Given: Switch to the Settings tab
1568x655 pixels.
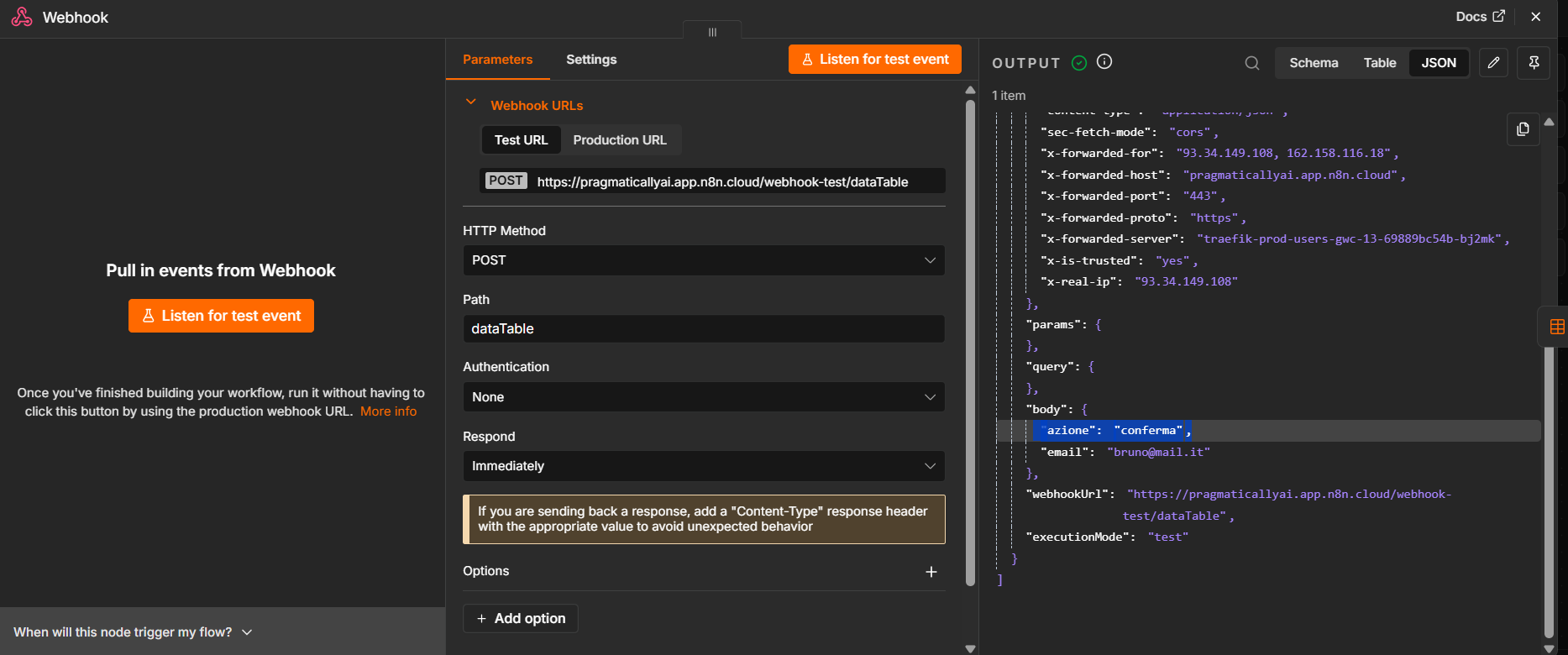Looking at the screenshot, I should tap(591, 60).
